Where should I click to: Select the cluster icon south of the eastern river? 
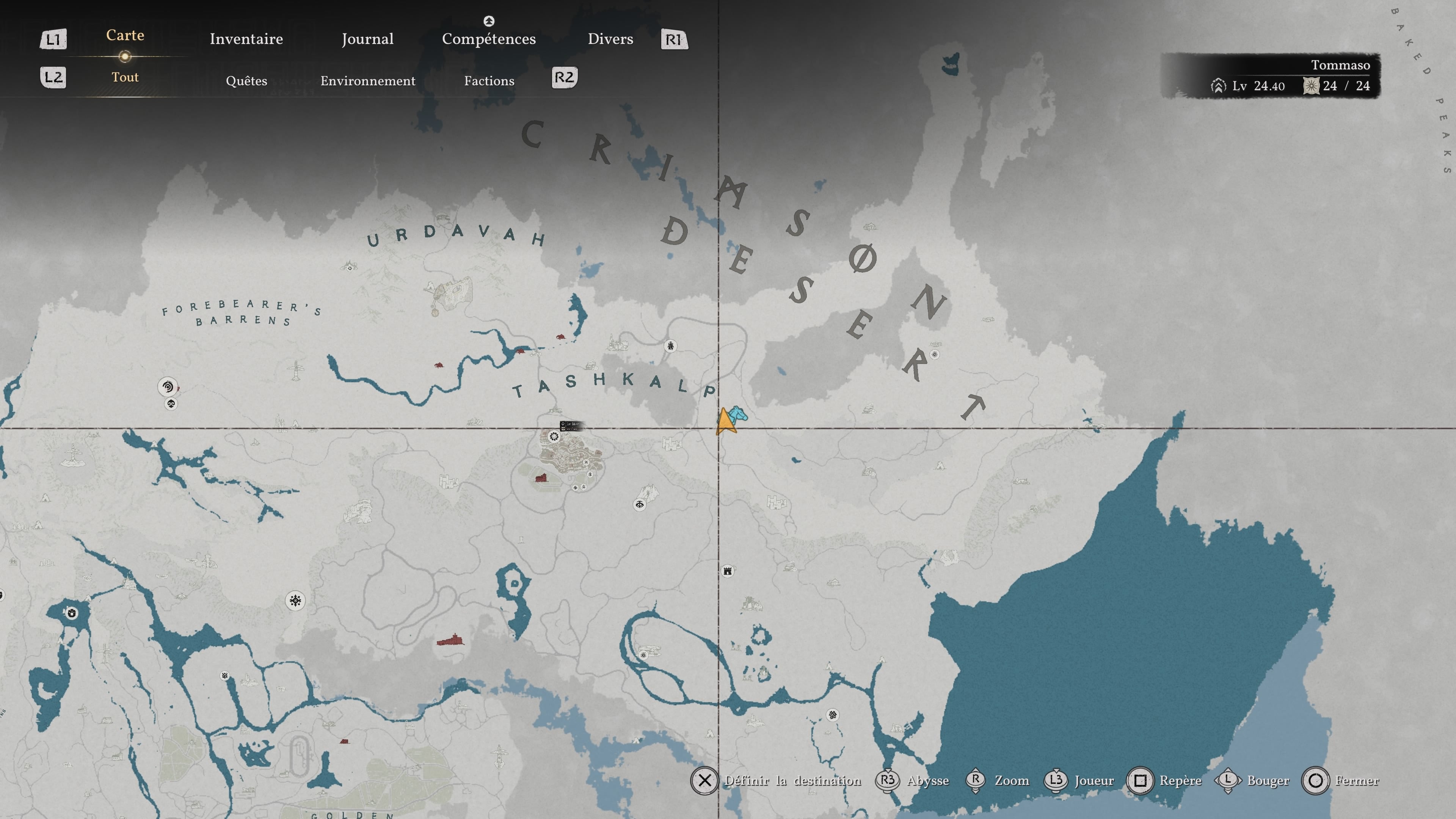coord(833,715)
